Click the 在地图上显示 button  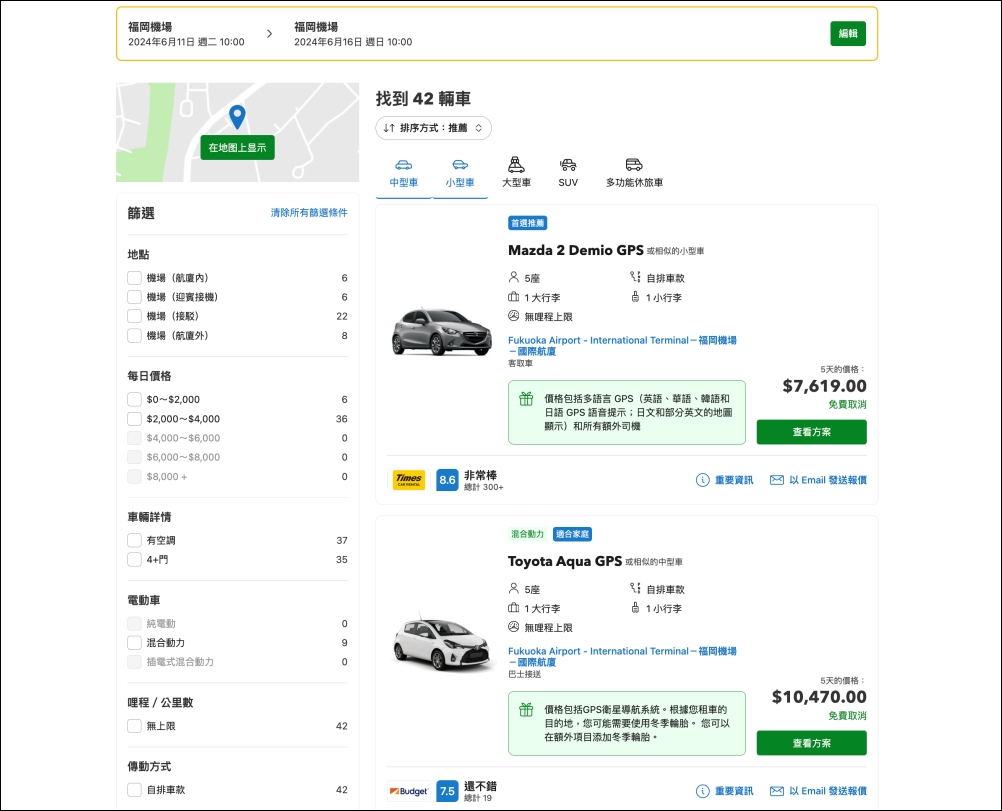pyautogui.click(x=237, y=148)
